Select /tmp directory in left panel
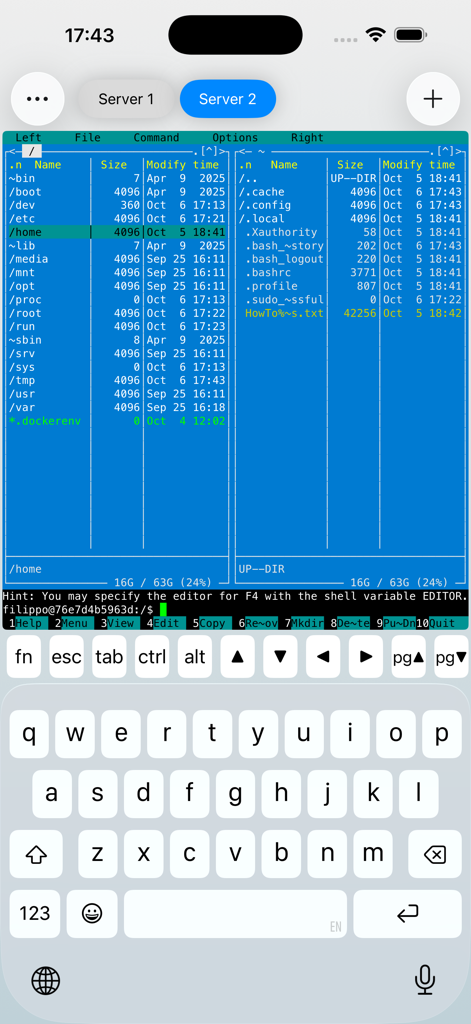 (116, 380)
